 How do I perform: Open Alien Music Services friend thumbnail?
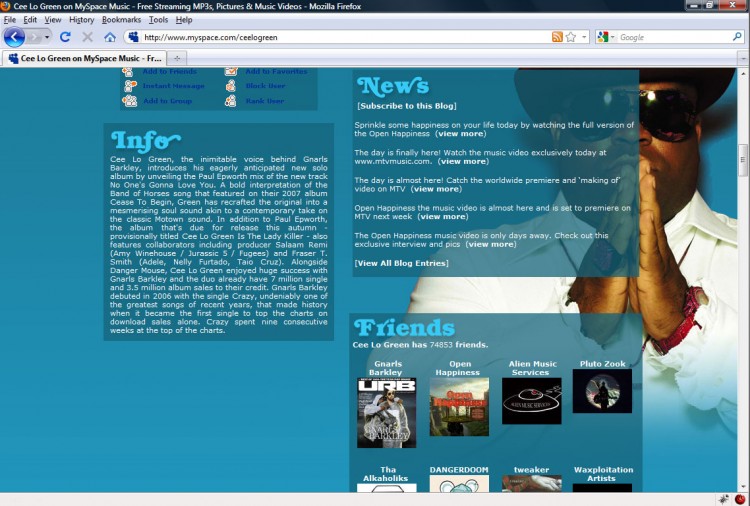pyautogui.click(x=532, y=401)
